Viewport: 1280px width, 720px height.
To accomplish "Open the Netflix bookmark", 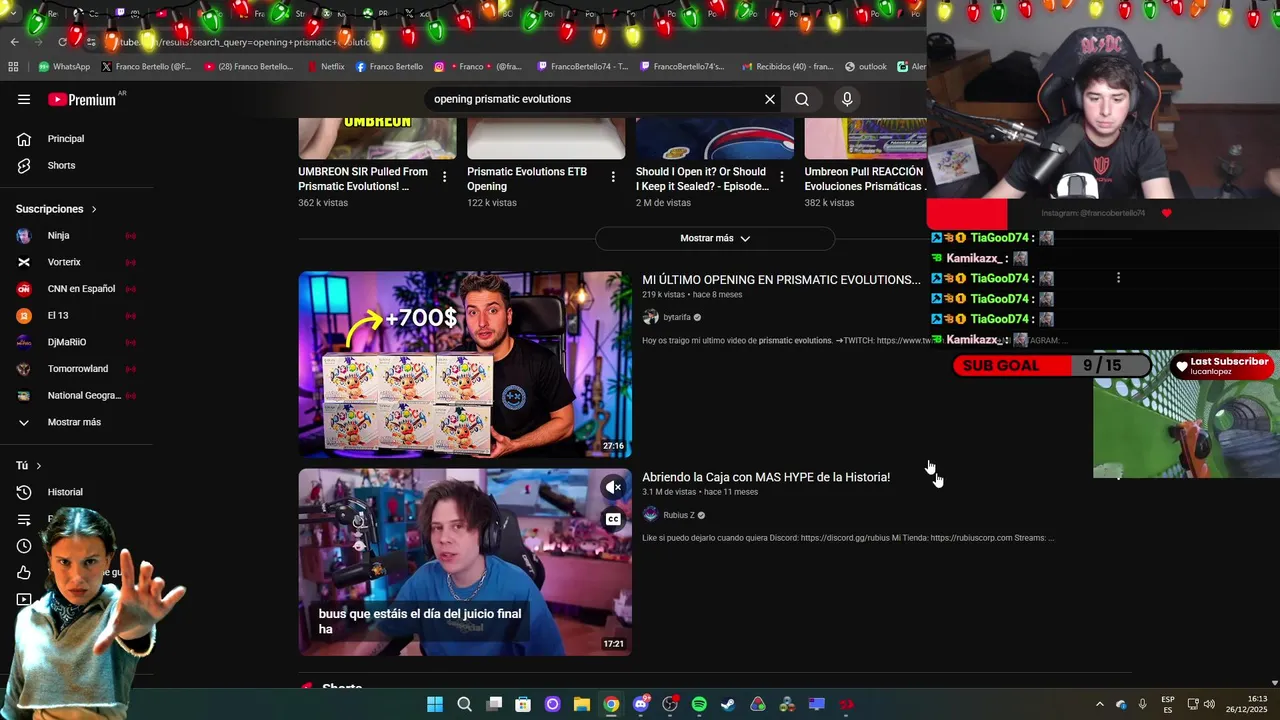I will (x=325, y=67).
